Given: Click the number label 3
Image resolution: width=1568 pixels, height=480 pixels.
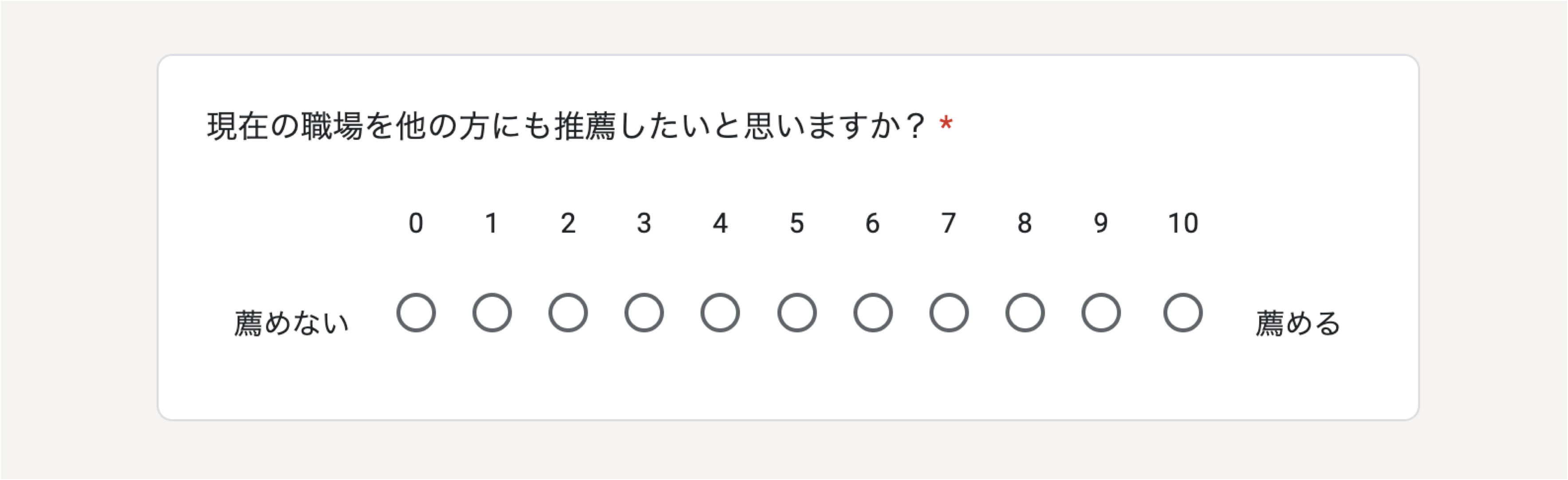Looking at the screenshot, I should point(644,223).
